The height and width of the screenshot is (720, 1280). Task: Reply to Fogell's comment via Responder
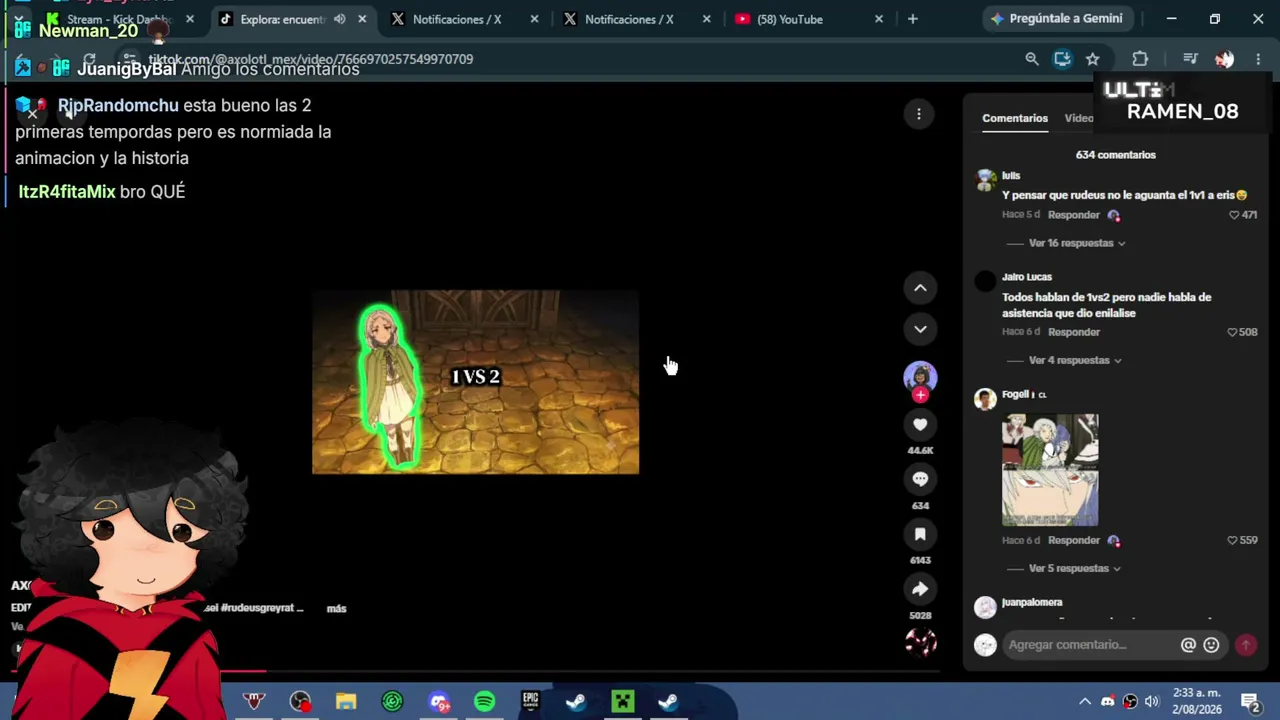click(x=1074, y=540)
